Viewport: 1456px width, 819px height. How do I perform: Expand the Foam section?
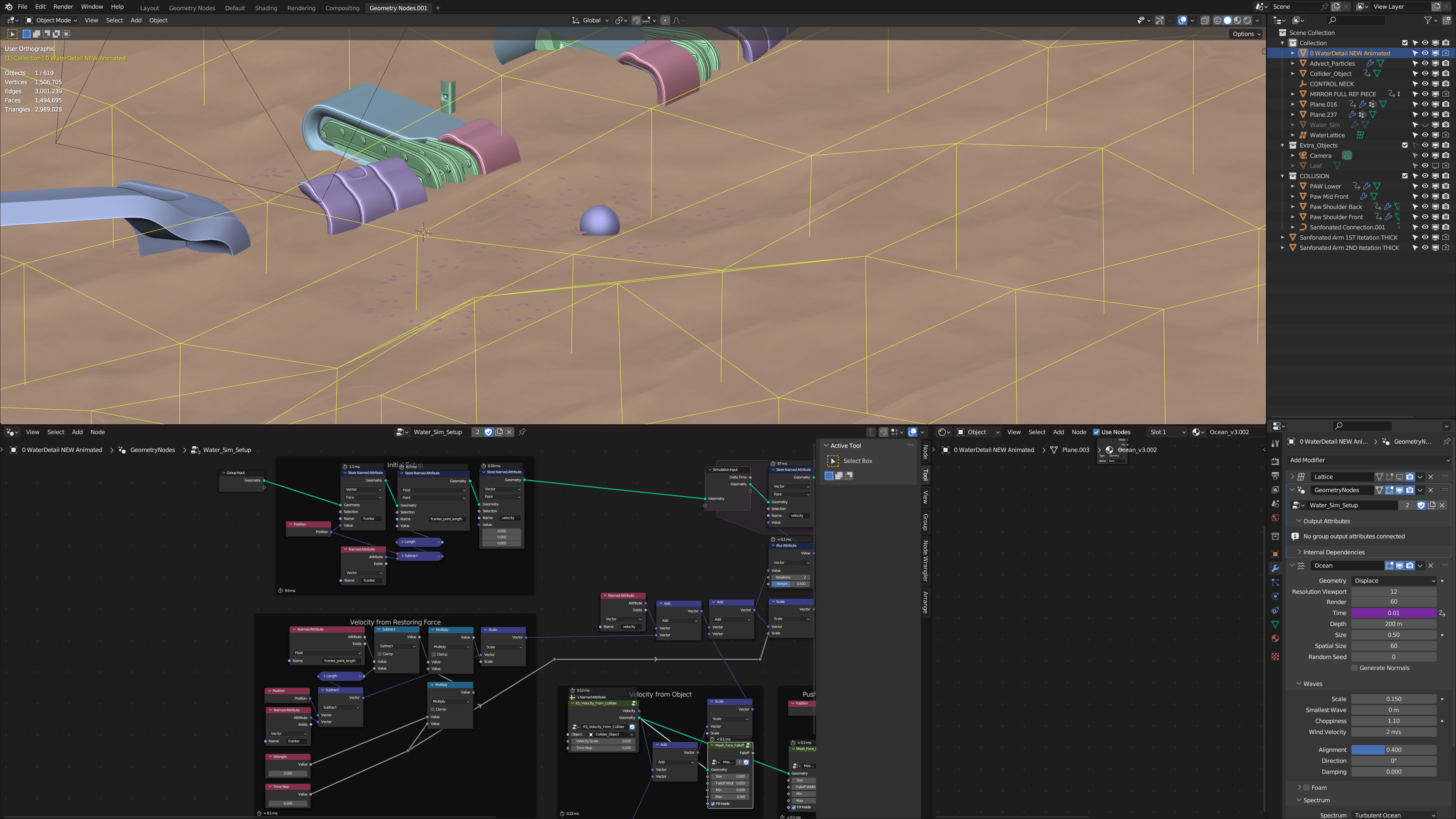pos(1299,788)
